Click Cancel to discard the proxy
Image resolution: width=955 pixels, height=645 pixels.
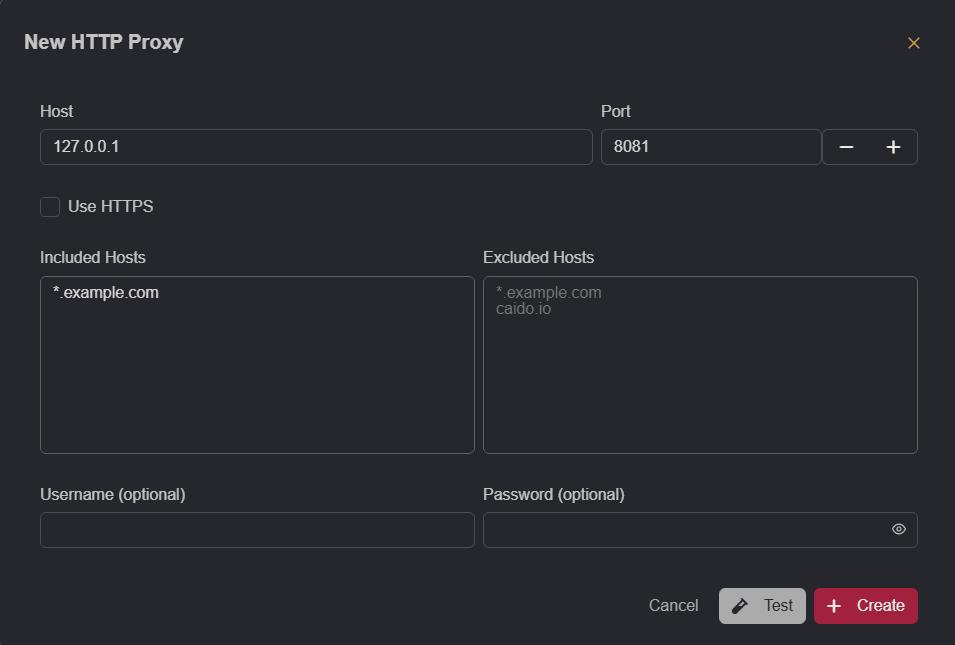673,605
